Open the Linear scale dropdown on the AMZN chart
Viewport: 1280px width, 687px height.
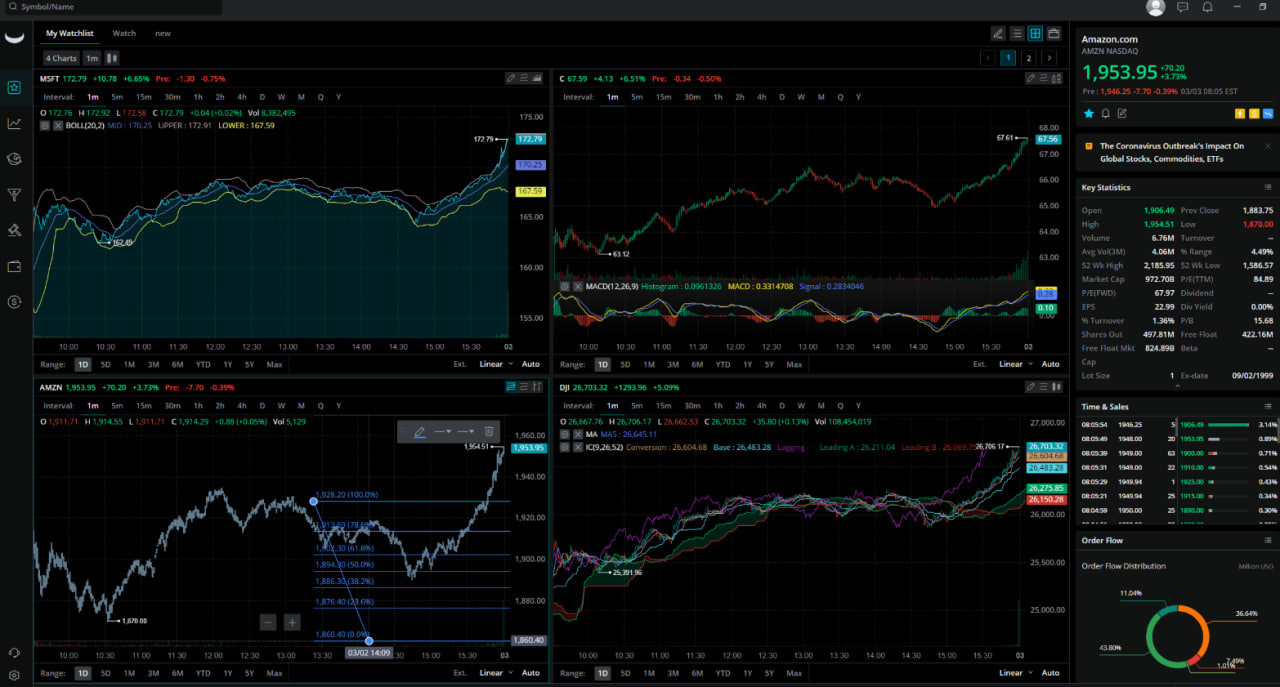[x=495, y=673]
